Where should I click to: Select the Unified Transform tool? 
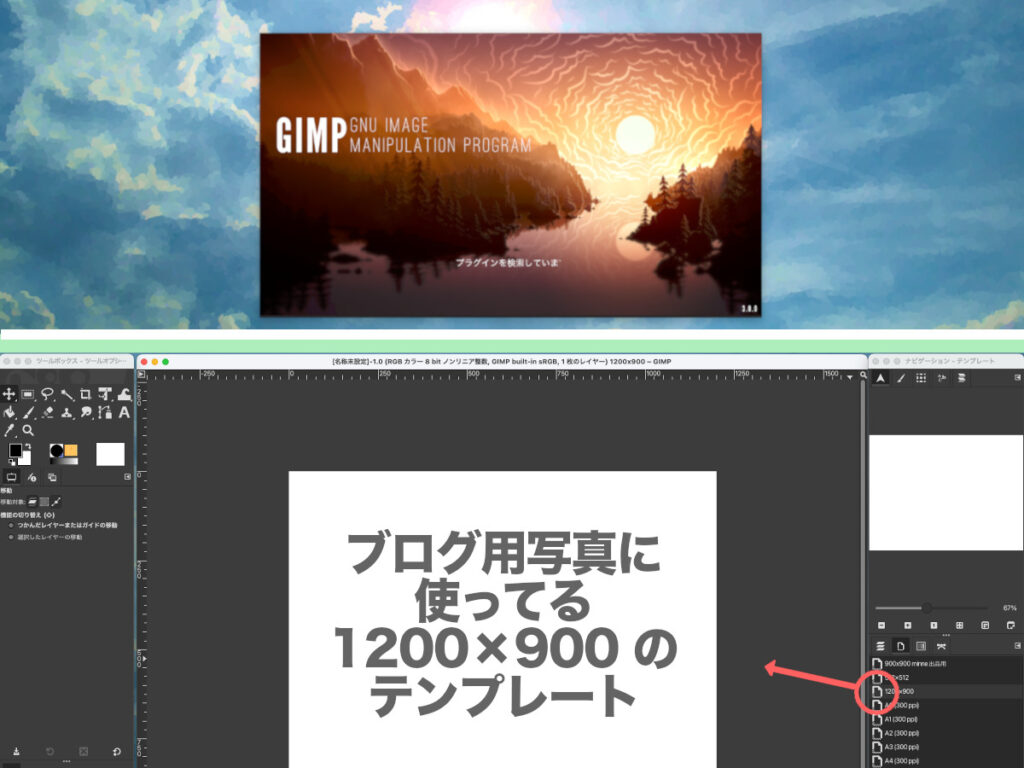105,394
